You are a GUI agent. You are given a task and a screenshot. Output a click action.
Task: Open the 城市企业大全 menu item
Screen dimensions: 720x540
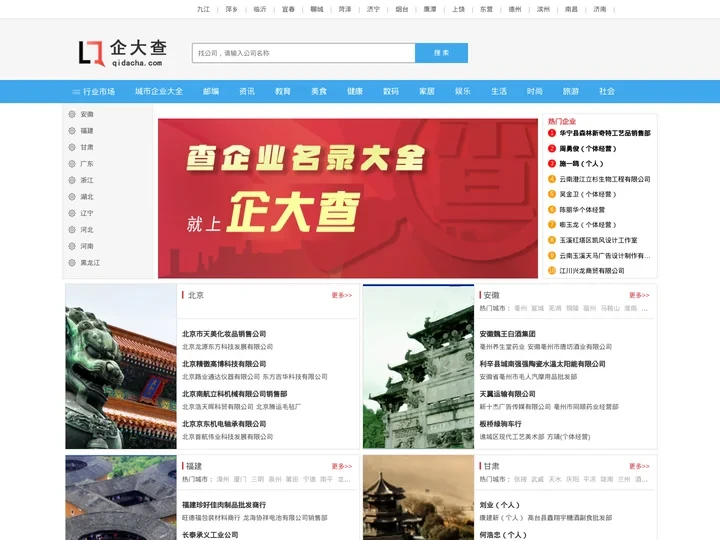159,91
